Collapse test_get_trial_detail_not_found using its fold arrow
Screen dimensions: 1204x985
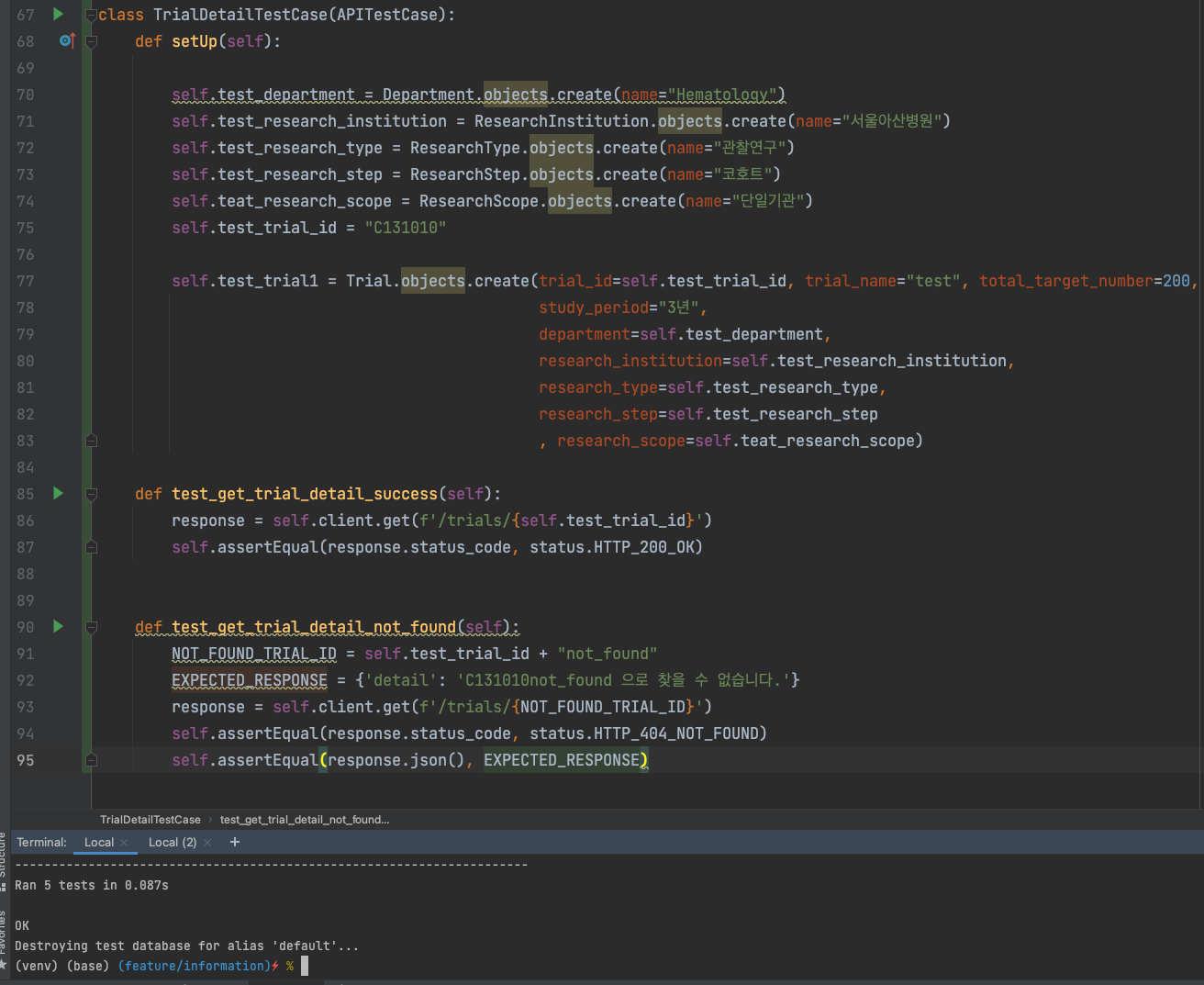click(90, 627)
